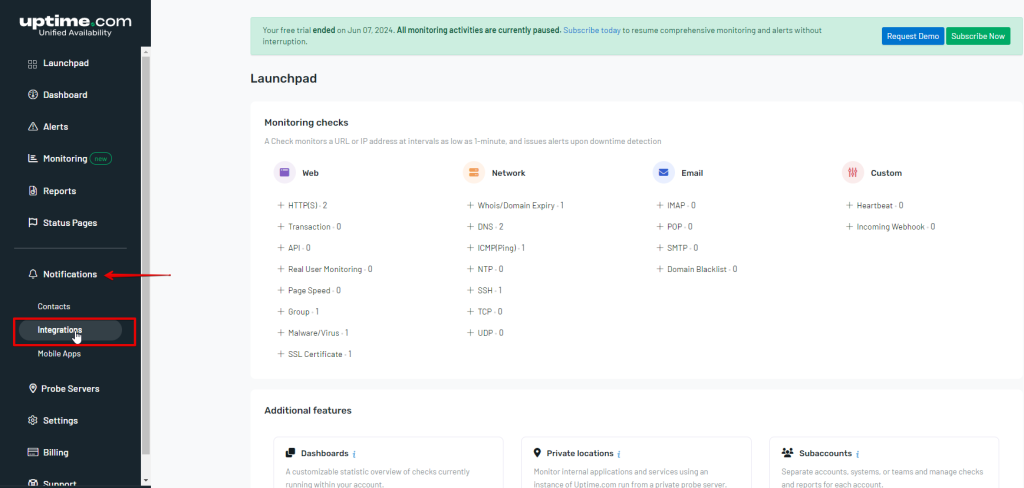Click the Billing card icon
1024x488 pixels.
click(33, 452)
